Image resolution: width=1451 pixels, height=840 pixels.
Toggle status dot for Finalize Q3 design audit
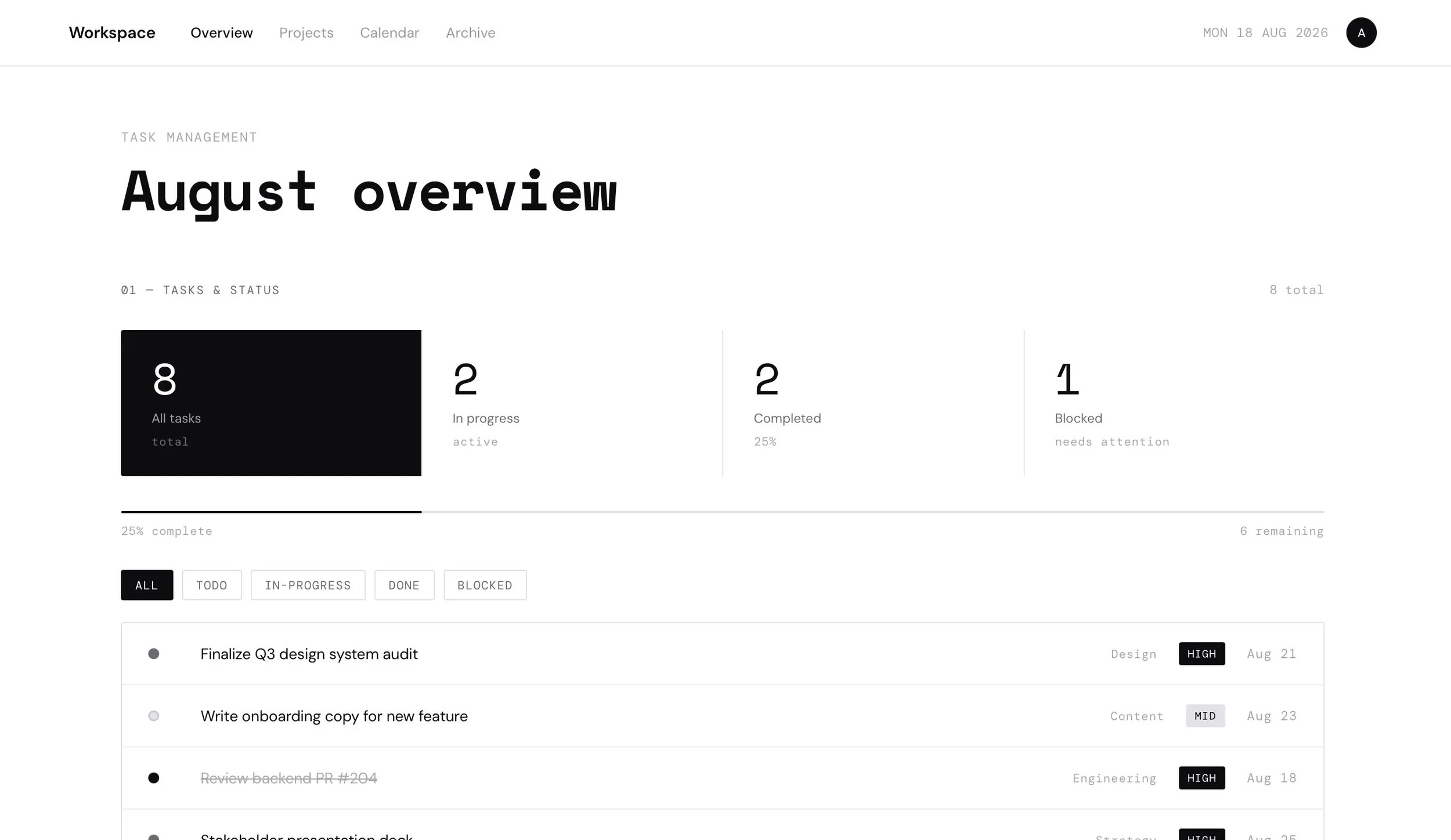(154, 654)
